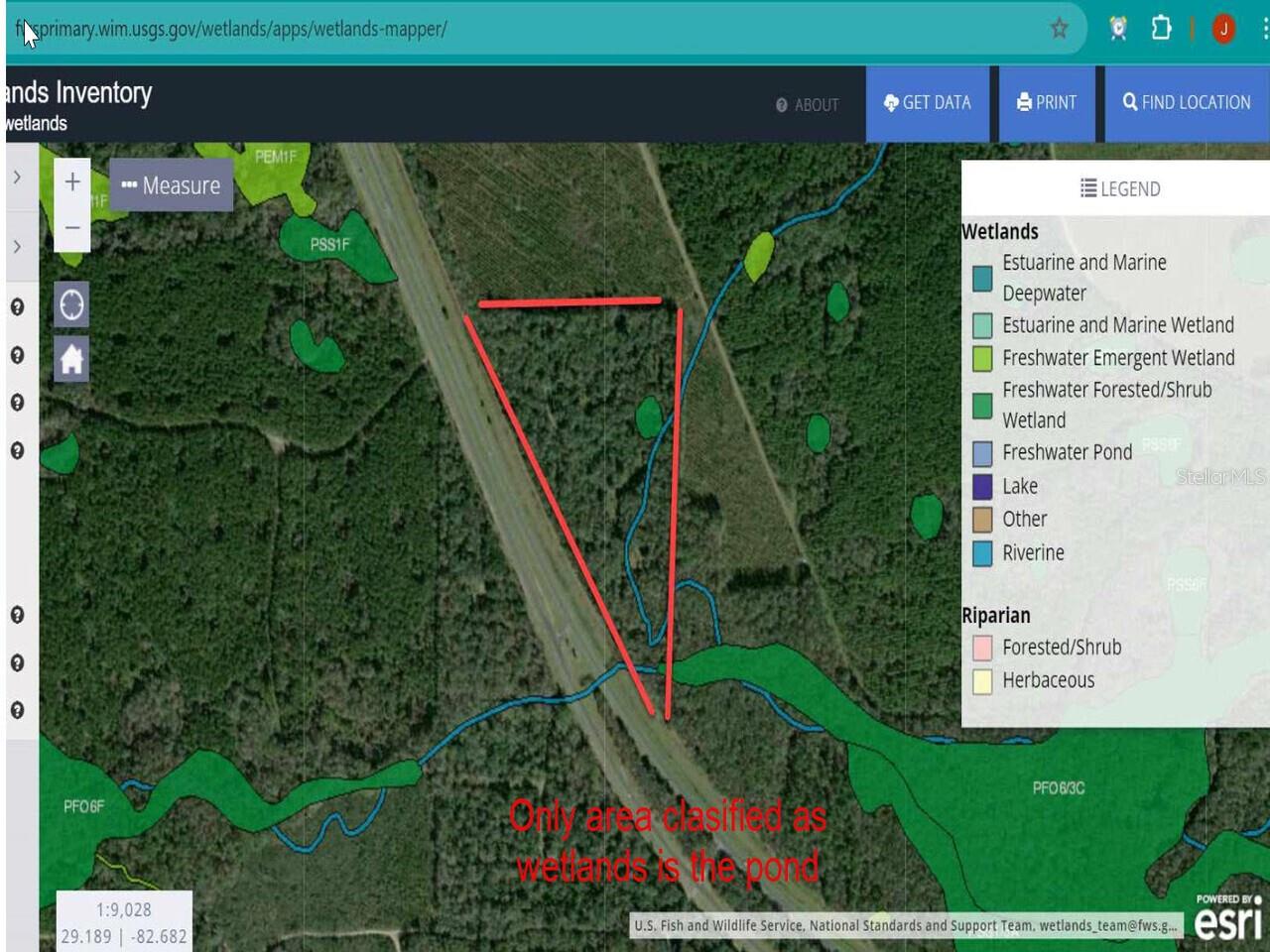Screen dimensions: 1270x952
Task: Expand the second sidebar chevron
Action: [x=17, y=246]
